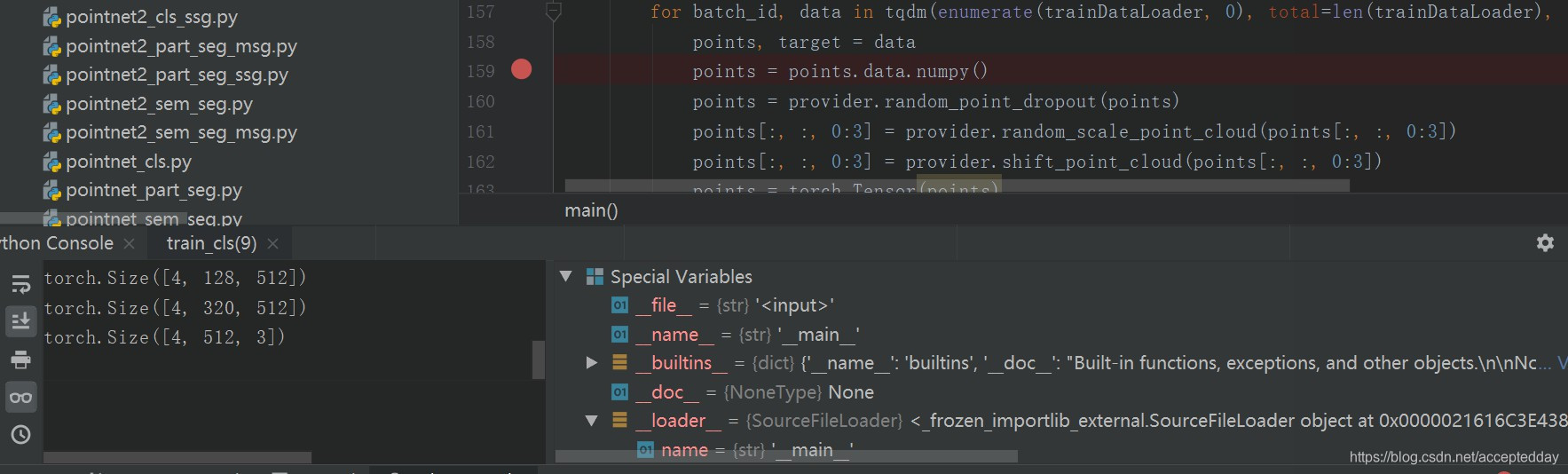Viewport: 1568px width, 474px height.
Task: Click Python icon of pointnet_cls.py
Action: click(x=51, y=162)
